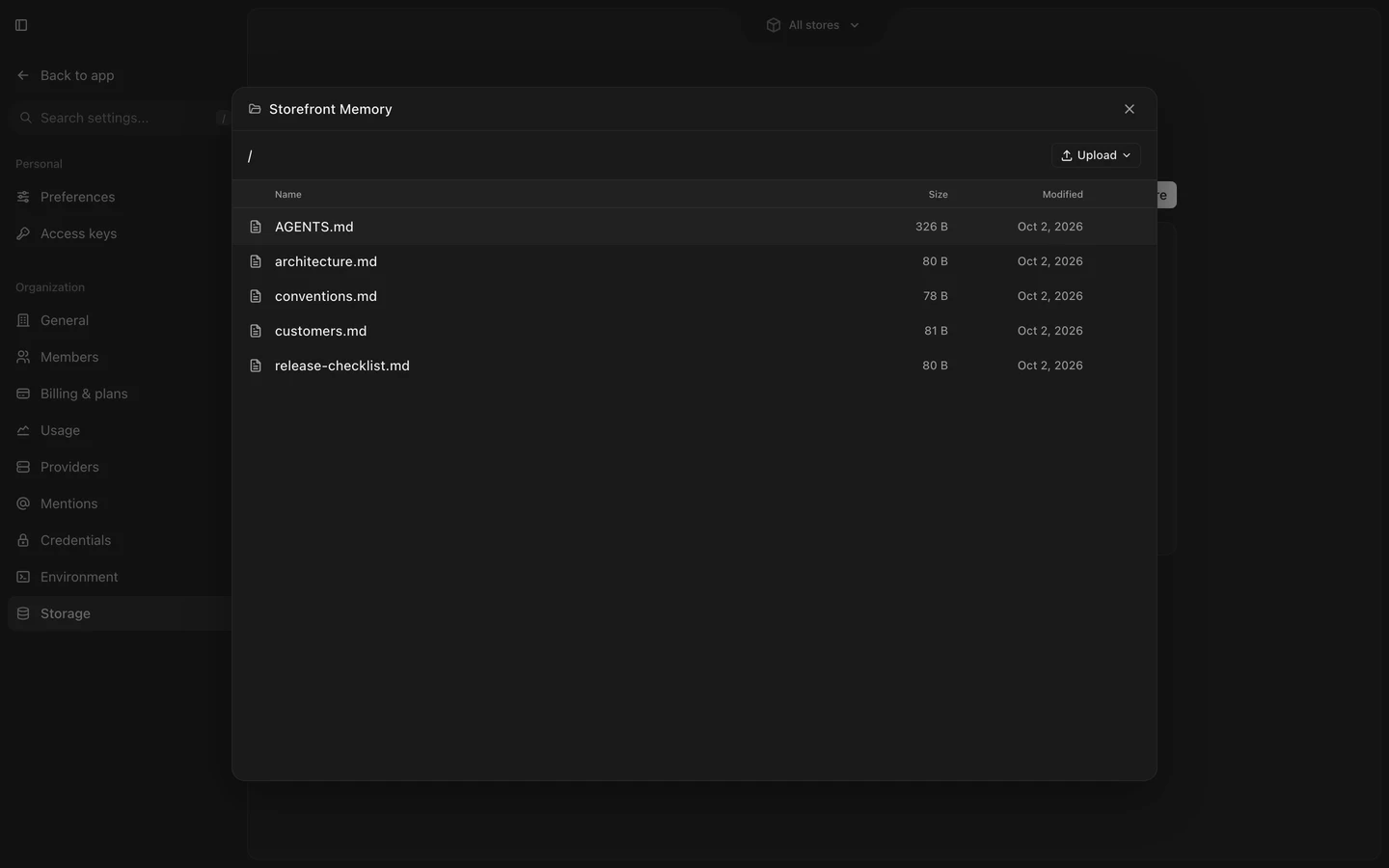Open the General organization settings
The height and width of the screenshot is (868, 1389).
pyautogui.click(x=120, y=320)
